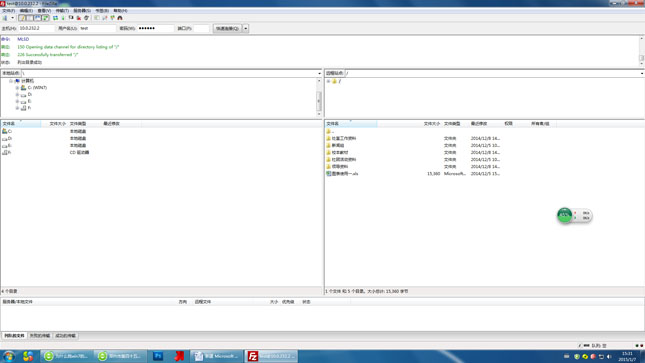Cancel the current operation toolbar icon
Image resolution: width=645 pixels, height=363 pixels.
pyautogui.click(x=71, y=18)
